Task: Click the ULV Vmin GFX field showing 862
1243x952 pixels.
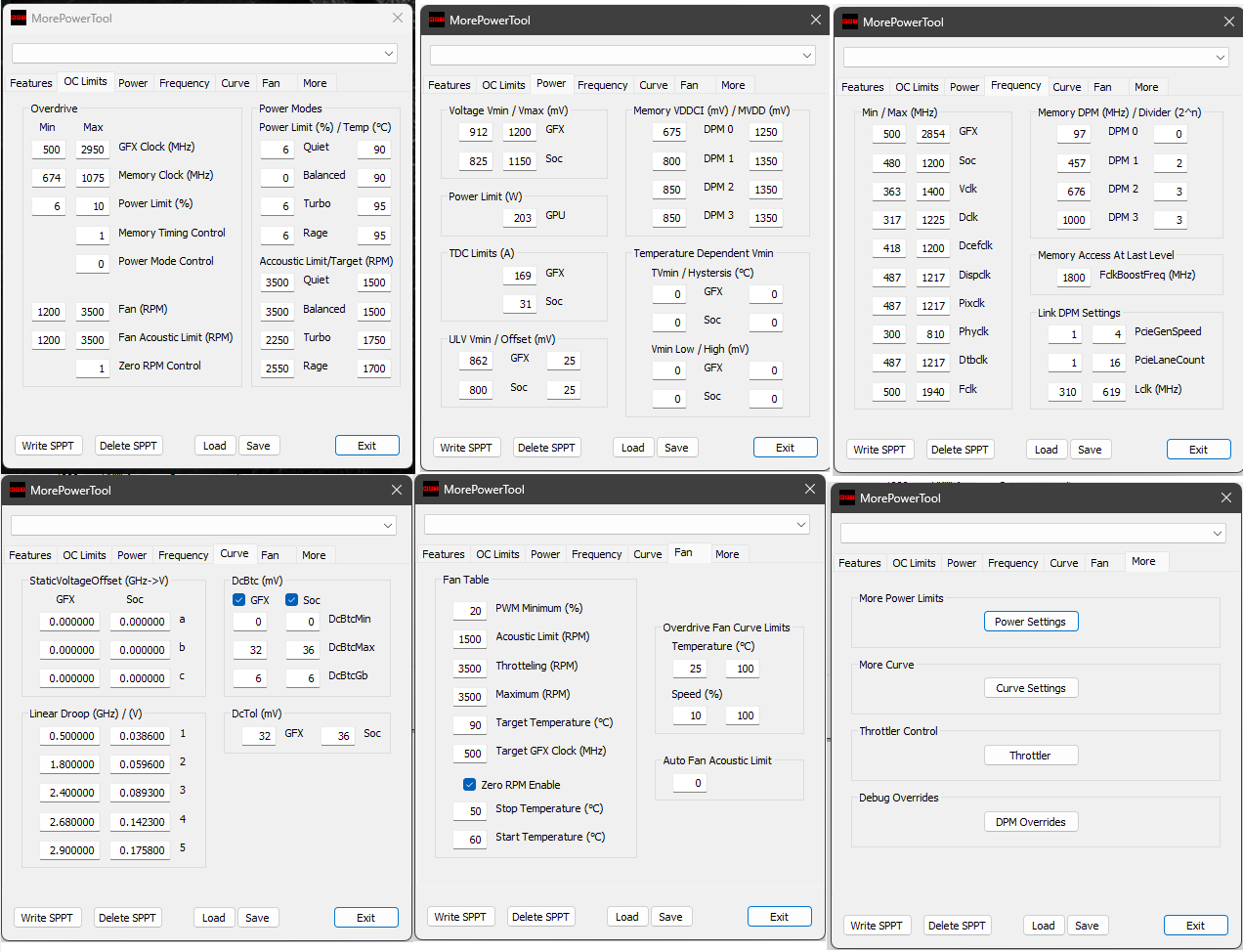Action: [475, 361]
